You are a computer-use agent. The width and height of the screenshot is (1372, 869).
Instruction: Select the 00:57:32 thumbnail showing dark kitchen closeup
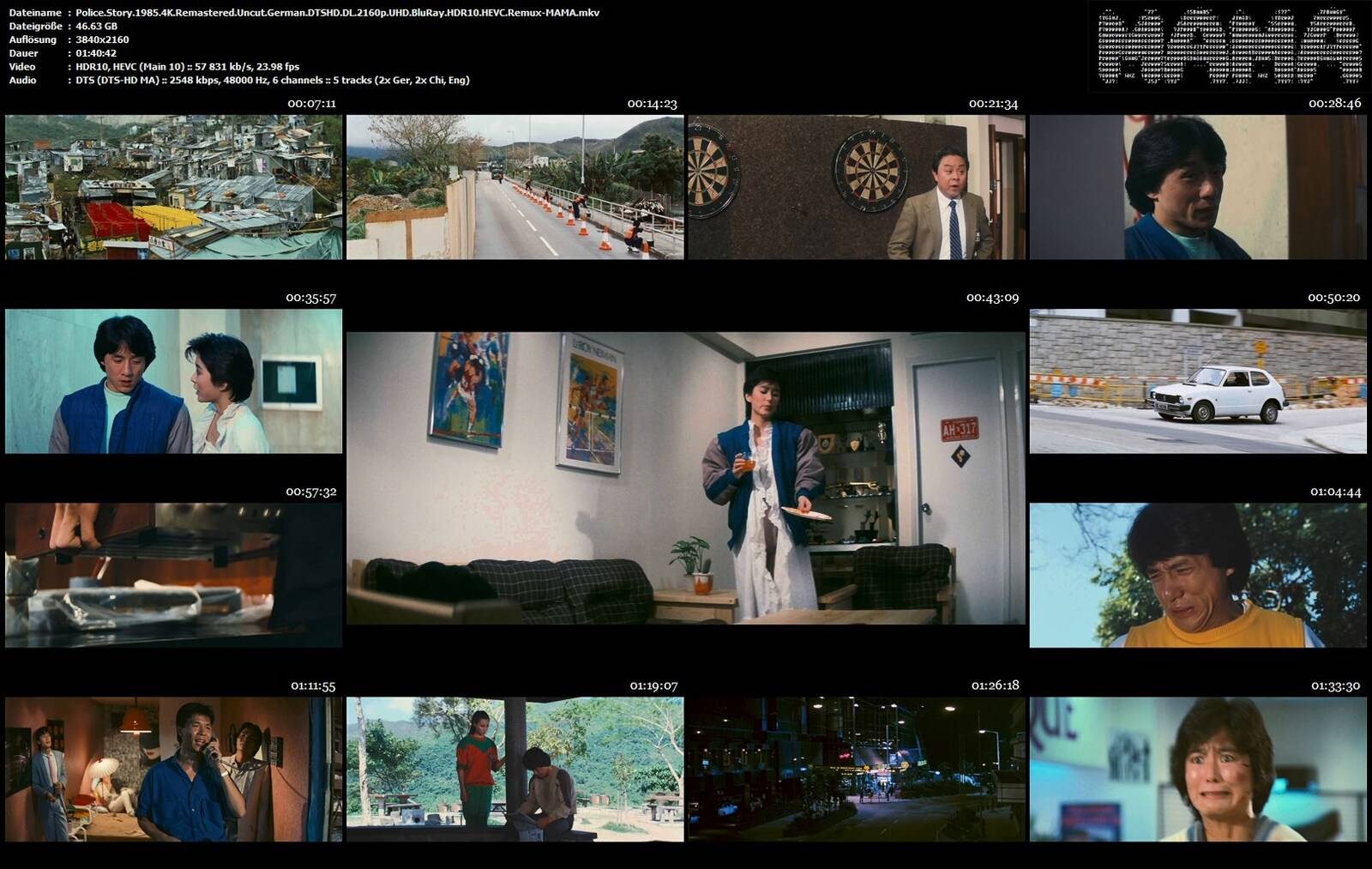tap(173, 575)
